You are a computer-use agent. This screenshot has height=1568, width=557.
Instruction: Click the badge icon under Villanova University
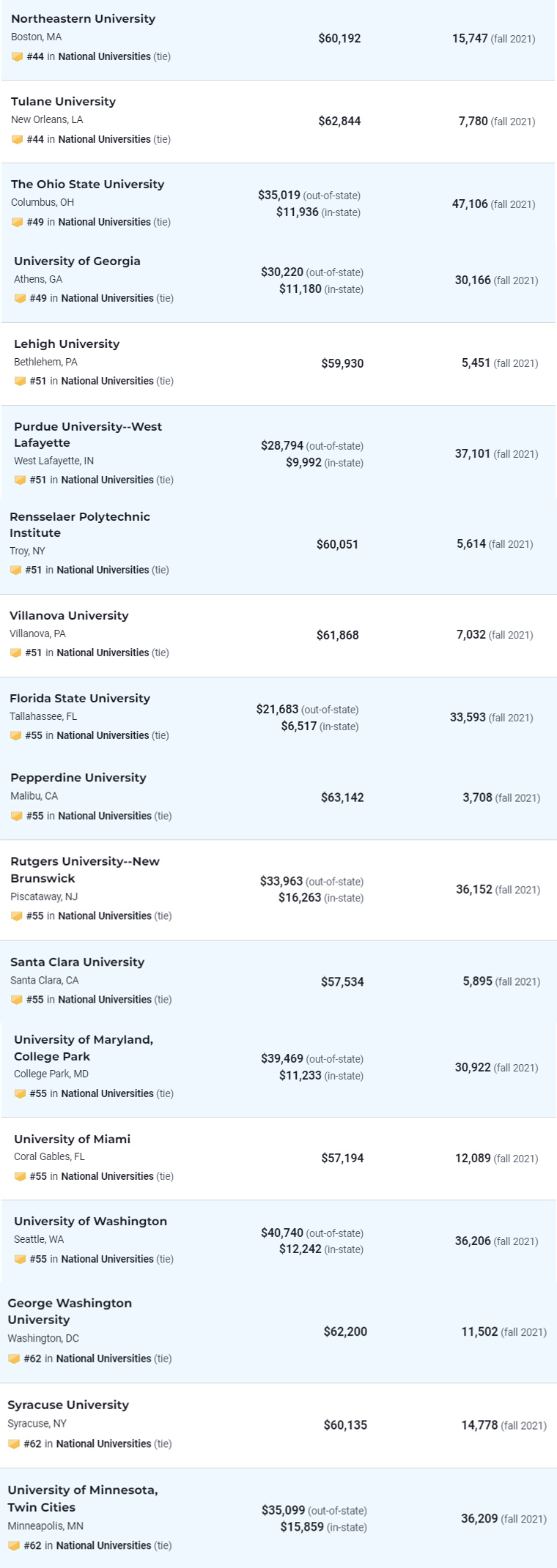15,653
